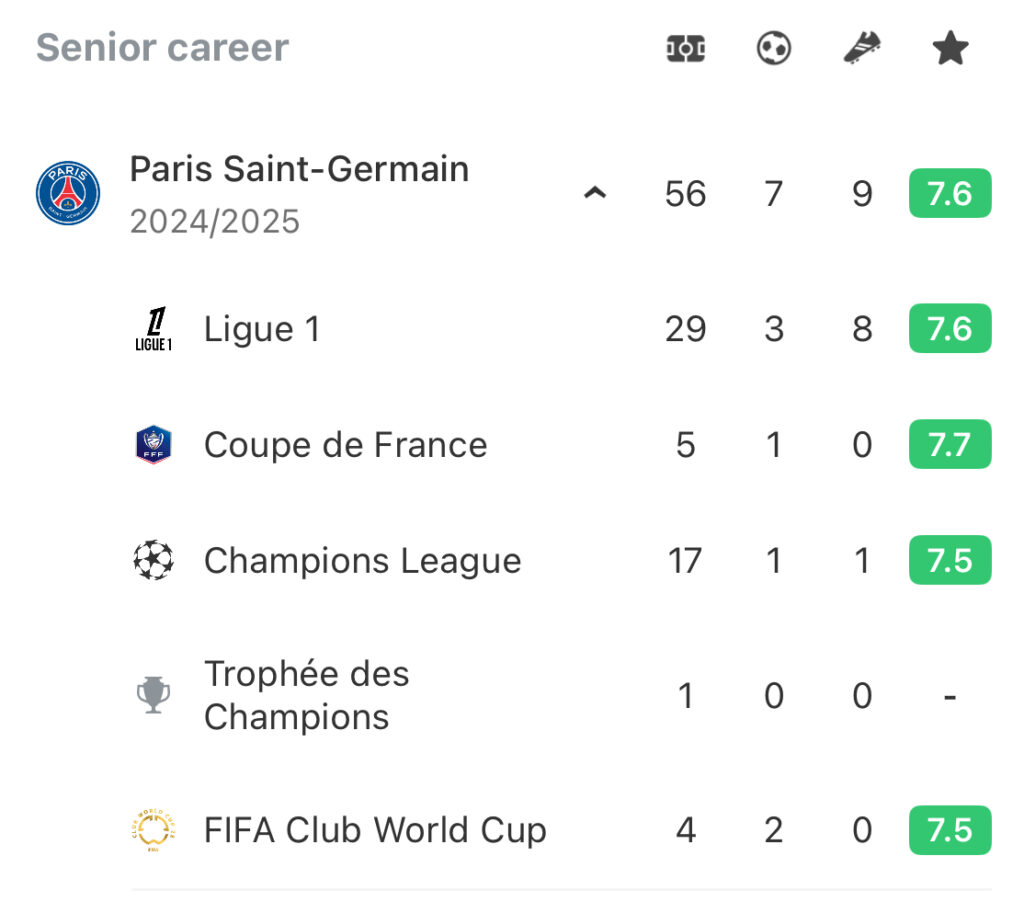Click the Champions League starball icon
This screenshot has width=1024, height=913.
(x=153, y=560)
